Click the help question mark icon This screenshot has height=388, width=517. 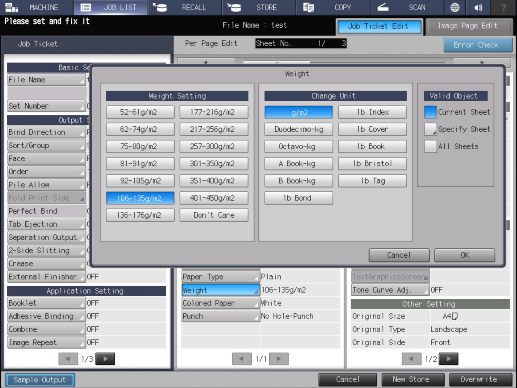click(503, 7)
